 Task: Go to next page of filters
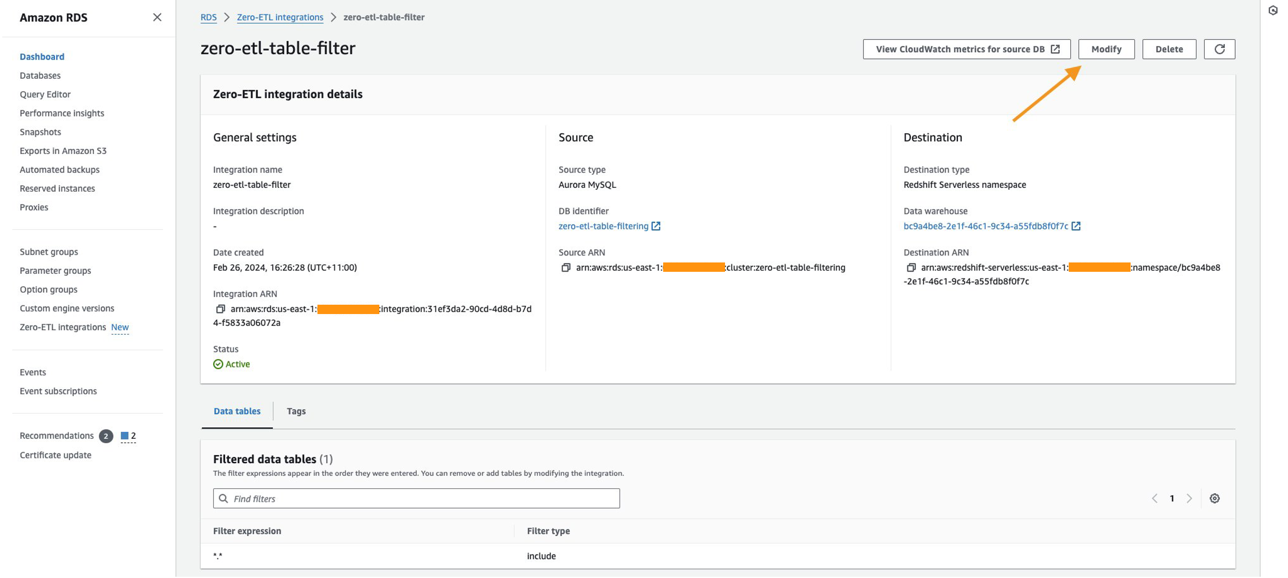tap(1189, 498)
